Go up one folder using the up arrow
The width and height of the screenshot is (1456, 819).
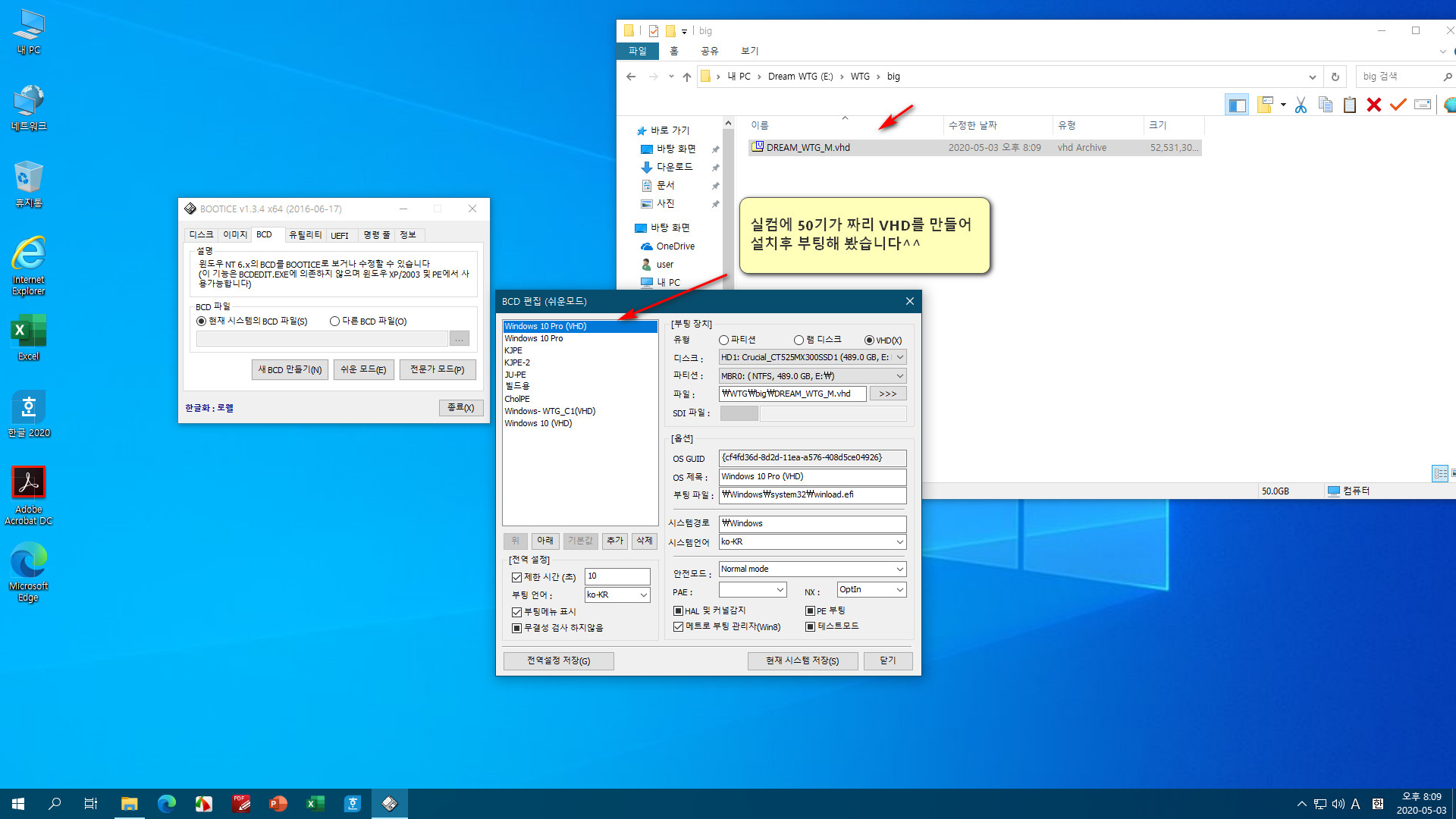(687, 77)
